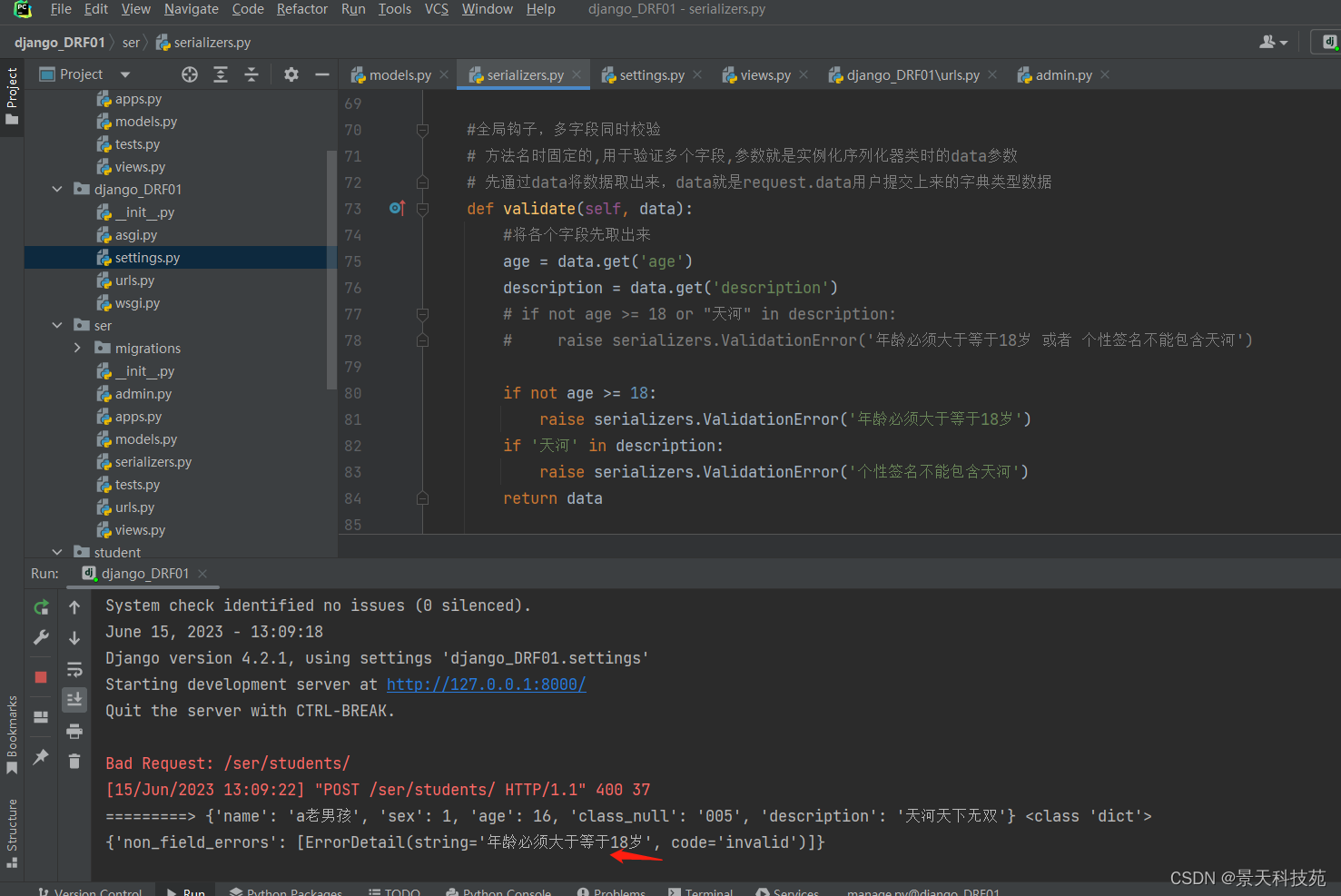Print console output icon
Image resolution: width=1341 pixels, height=896 pixels.
(74, 731)
